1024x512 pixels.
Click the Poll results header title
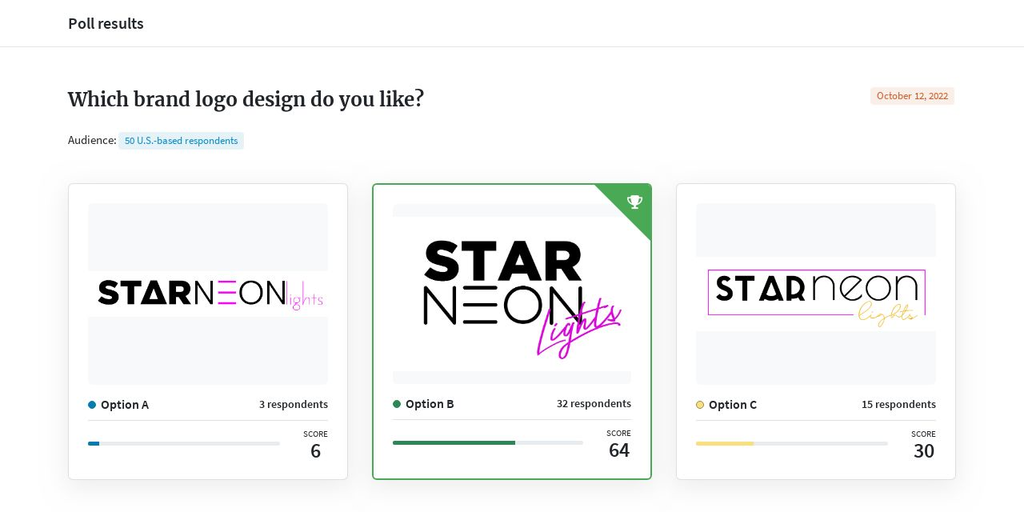[106, 23]
